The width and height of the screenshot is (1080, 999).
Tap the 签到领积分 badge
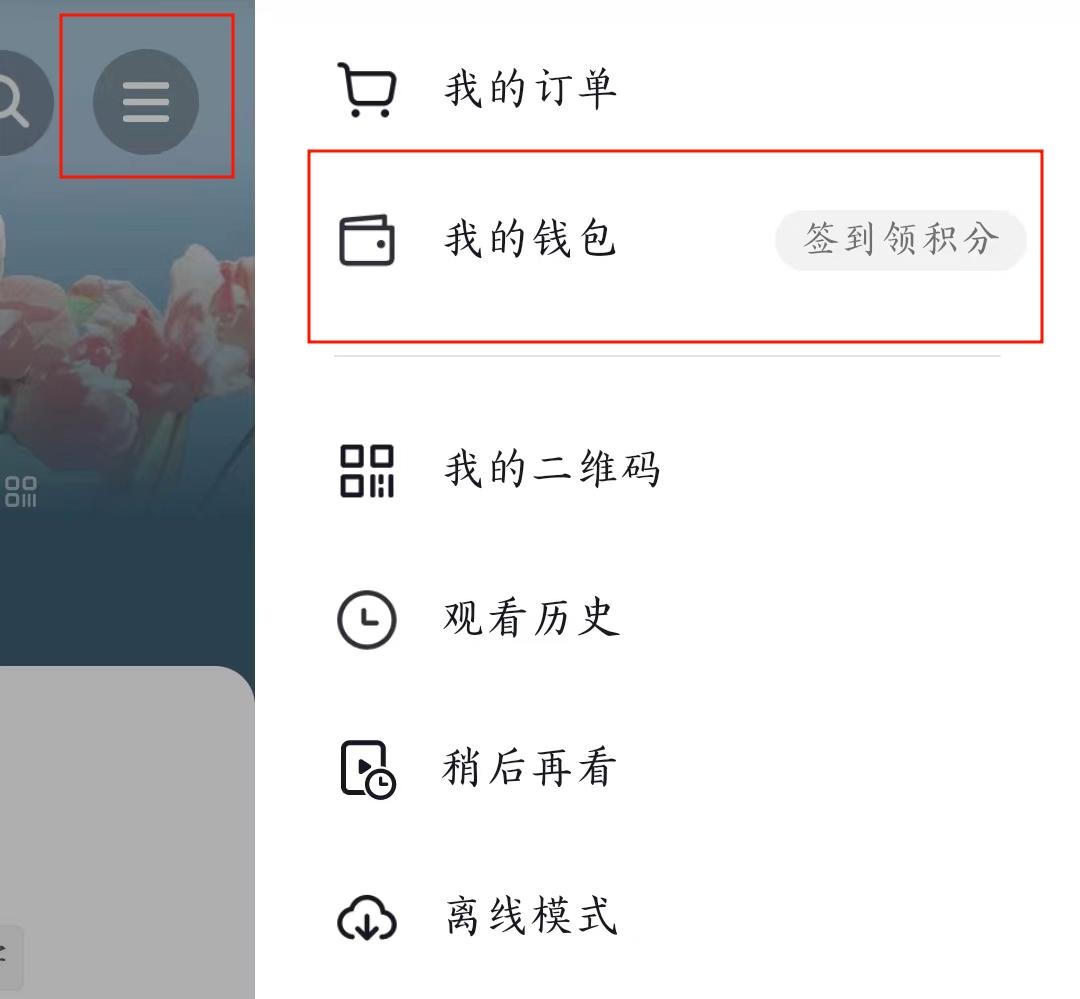pyautogui.click(x=901, y=240)
